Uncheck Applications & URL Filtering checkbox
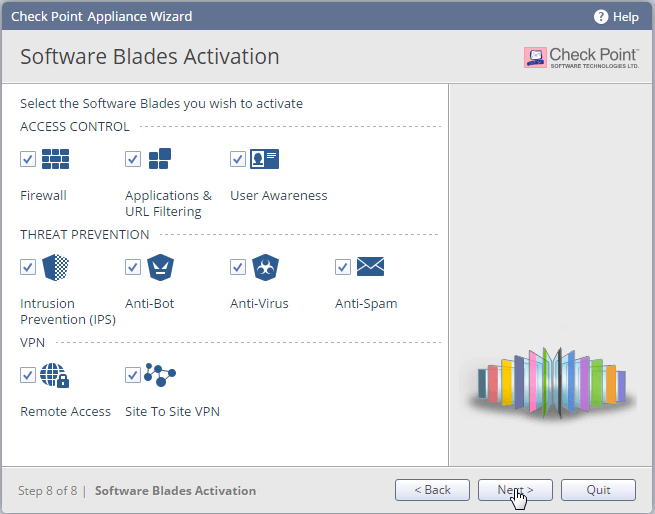 tap(133, 159)
